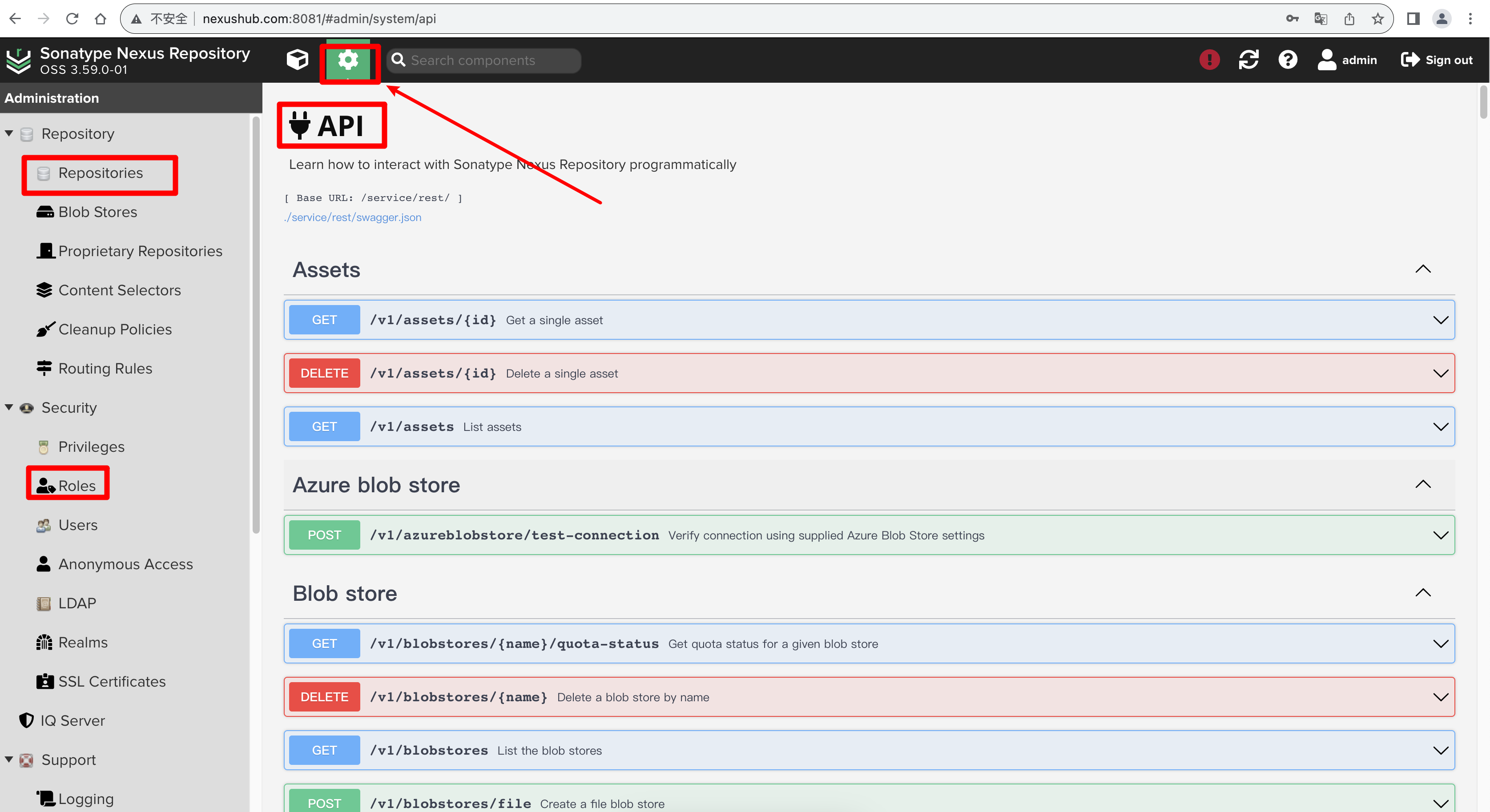Open browser home page
This screenshot has width=1490, height=812.
pyautogui.click(x=100, y=19)
